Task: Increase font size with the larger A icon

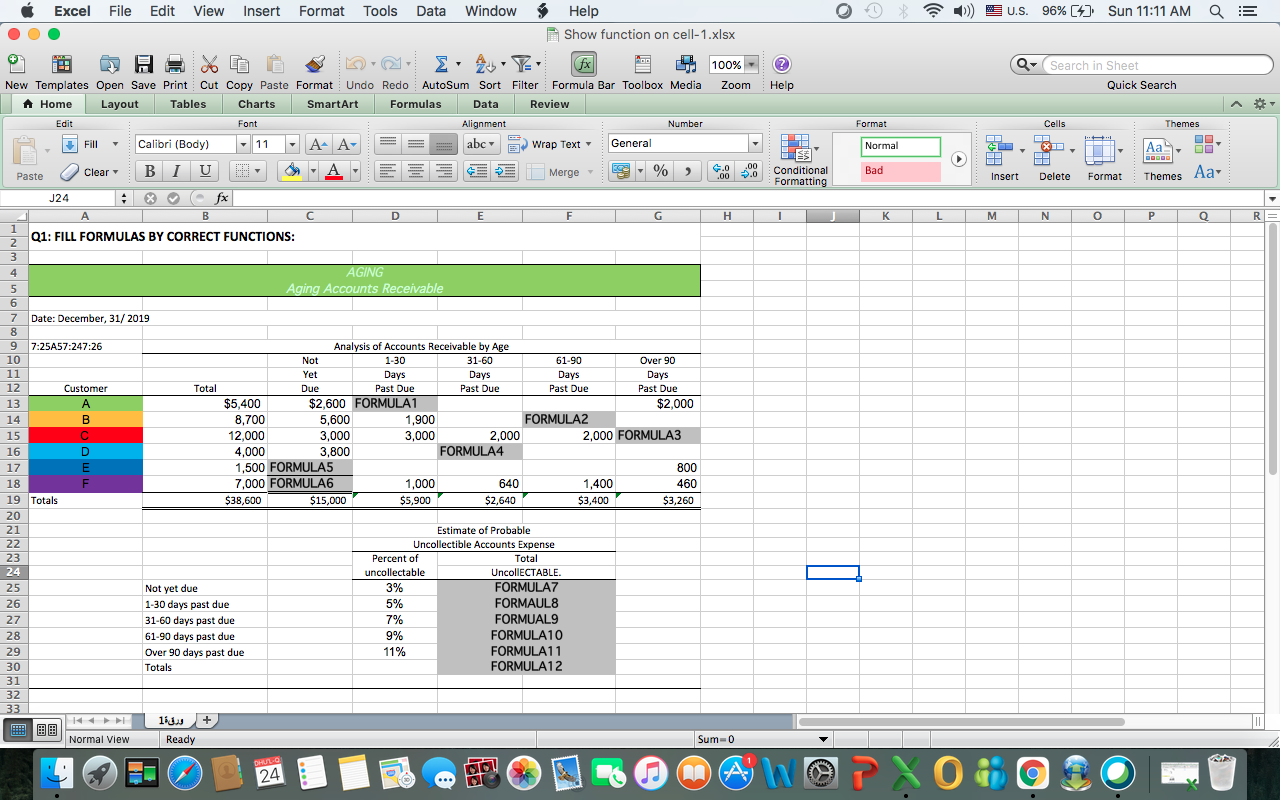Action: point(316,144)
